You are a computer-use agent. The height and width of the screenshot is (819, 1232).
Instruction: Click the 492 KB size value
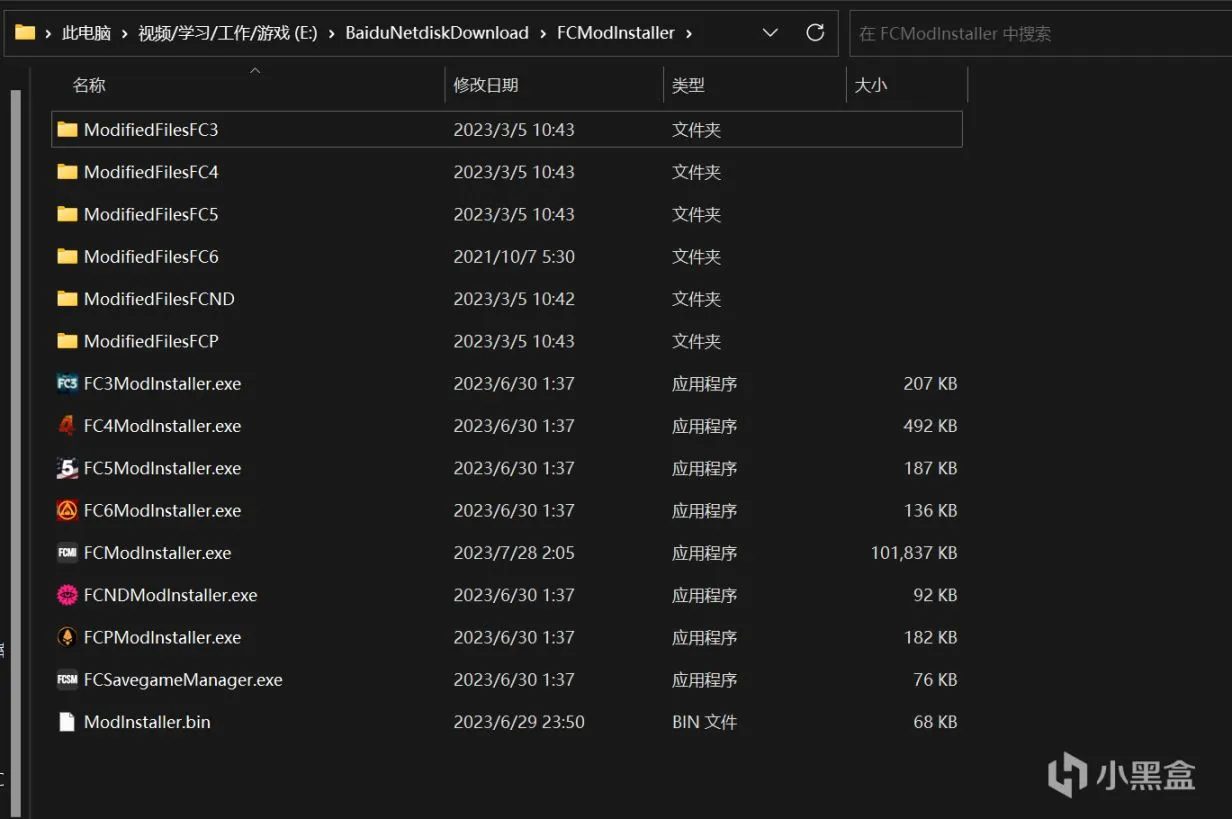coord(930,425)
